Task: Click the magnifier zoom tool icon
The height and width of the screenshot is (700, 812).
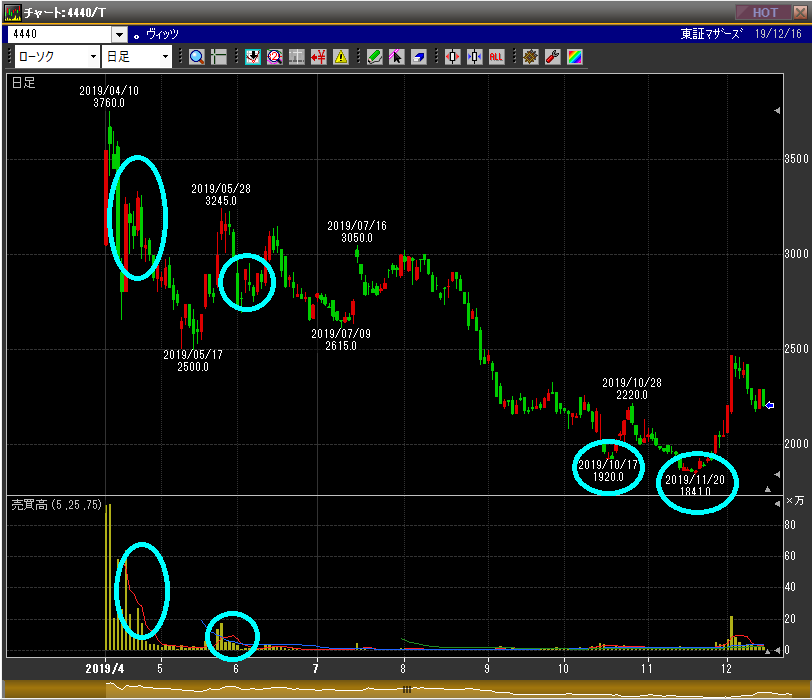Action: coord(196,57)
